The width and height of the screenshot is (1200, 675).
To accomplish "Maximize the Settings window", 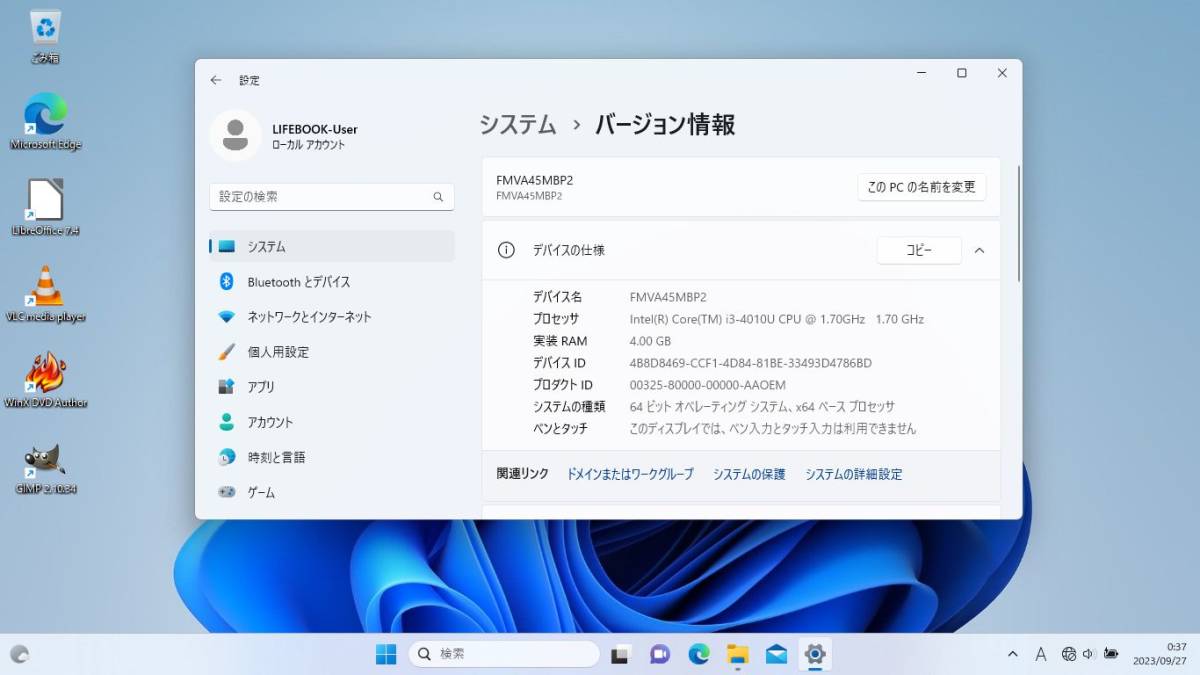I will click(961, 73).
